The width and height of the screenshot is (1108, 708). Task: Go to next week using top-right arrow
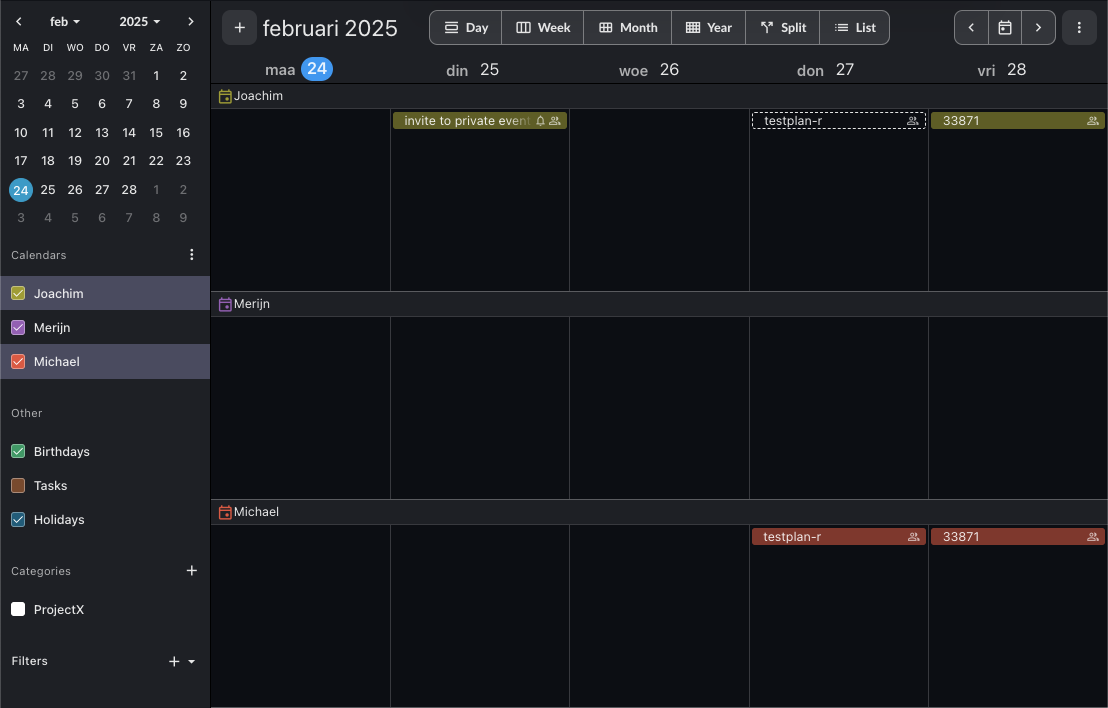coord(1038,28)
